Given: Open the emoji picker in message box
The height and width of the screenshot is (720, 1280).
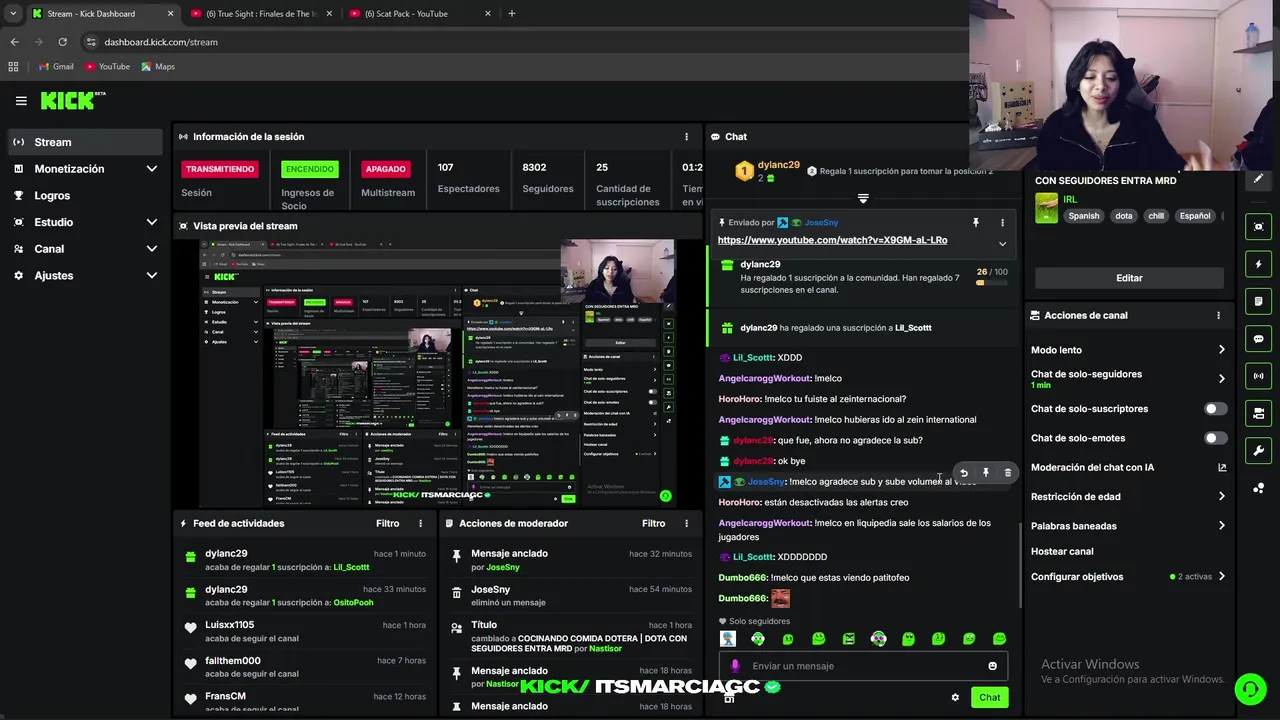Looking at the screenshot, I should click(x=992, y=666).
